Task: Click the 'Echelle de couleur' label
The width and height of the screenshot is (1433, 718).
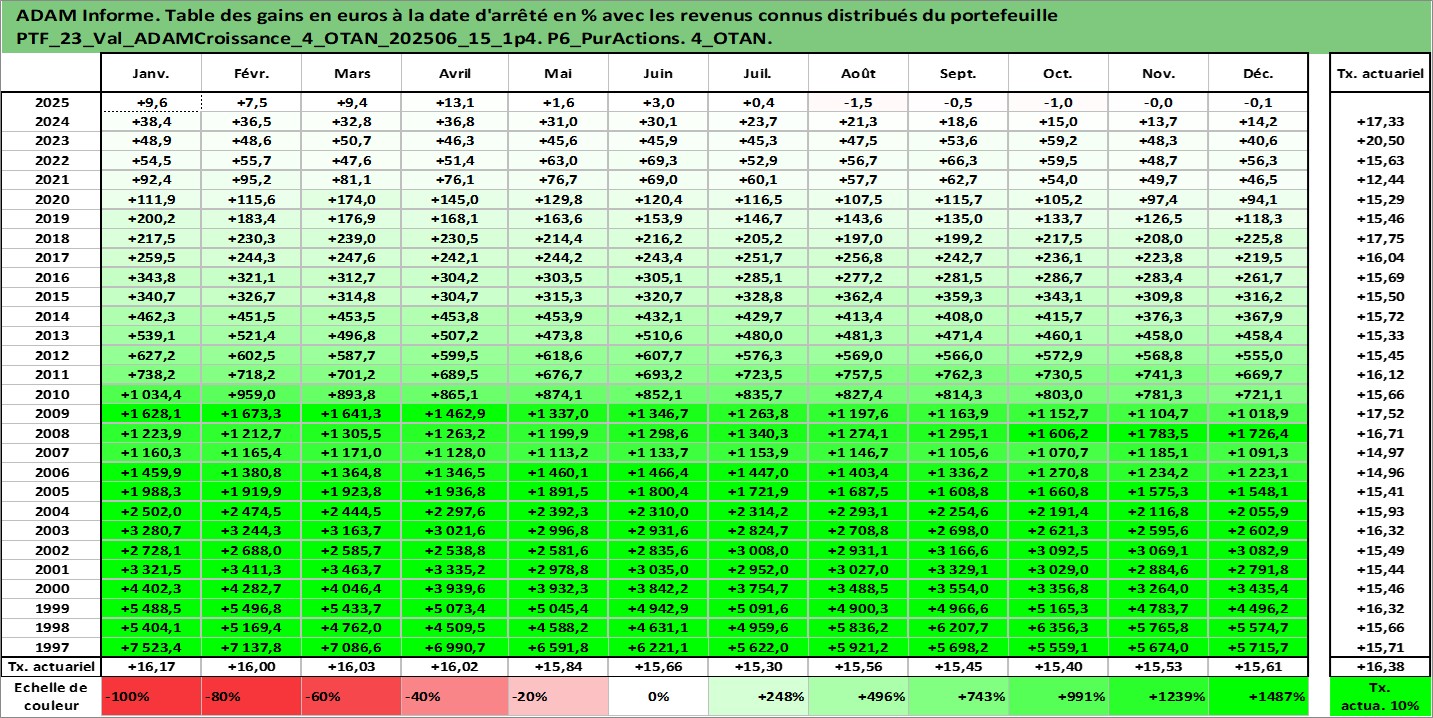Action: click(x=51, y=696)
